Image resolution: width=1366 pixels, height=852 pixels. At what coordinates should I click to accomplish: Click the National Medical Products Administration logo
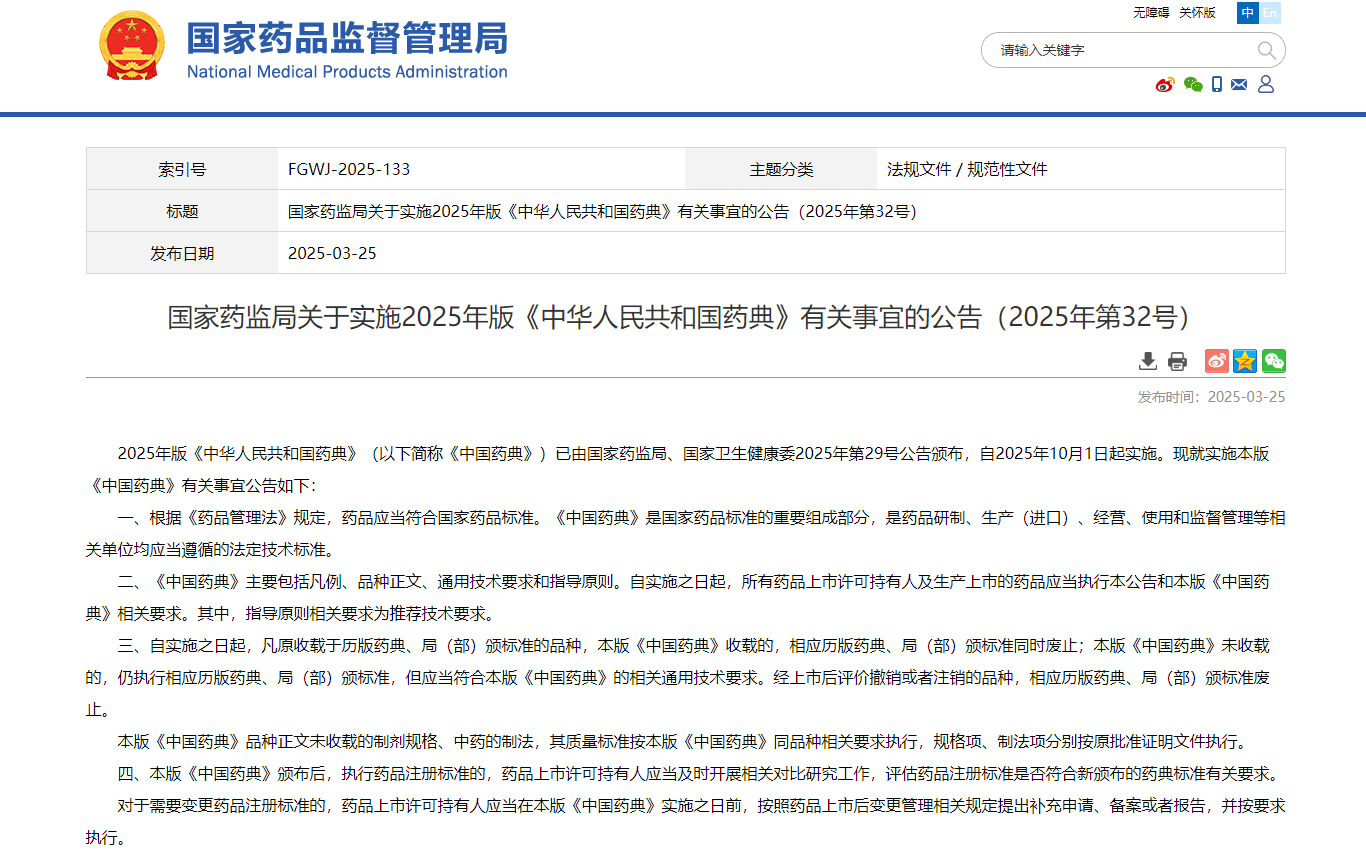347,50
